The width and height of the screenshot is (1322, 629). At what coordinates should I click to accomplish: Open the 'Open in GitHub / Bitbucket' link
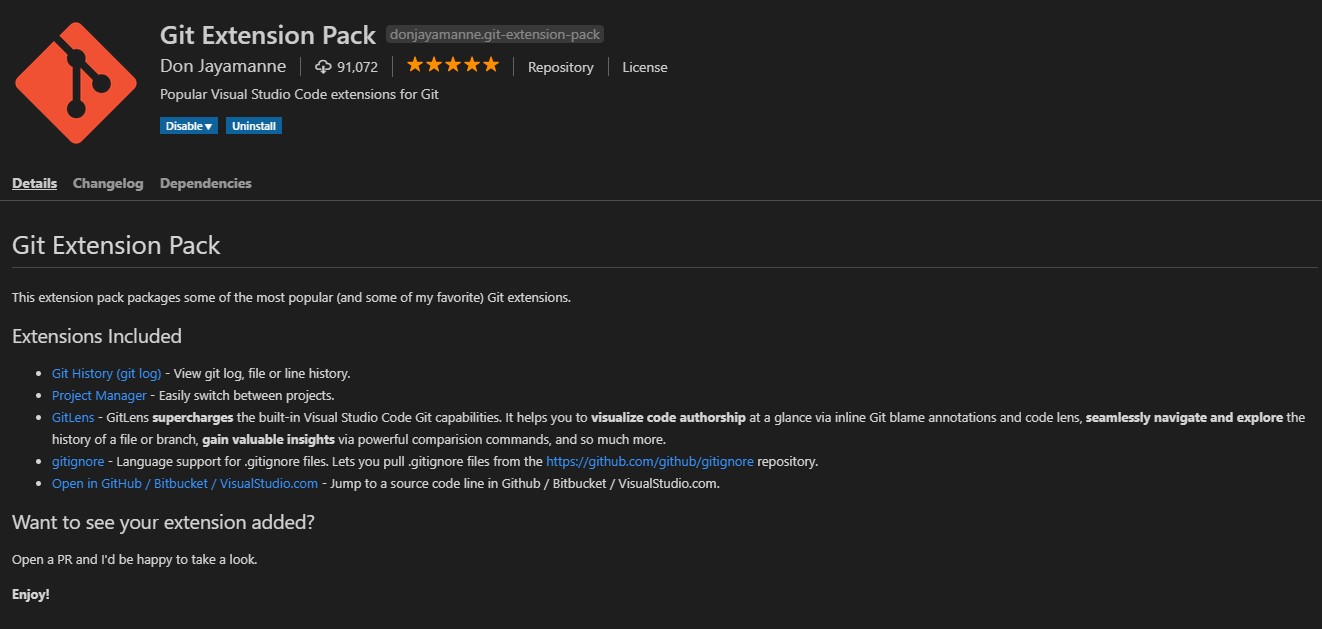185,483
